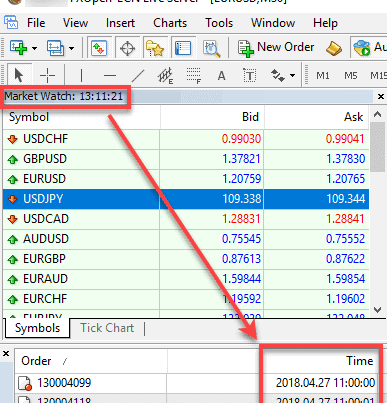The height and width of the screenshot is (403, 387).
Task: Open the Tools menu
Action: tap(219, 23)
